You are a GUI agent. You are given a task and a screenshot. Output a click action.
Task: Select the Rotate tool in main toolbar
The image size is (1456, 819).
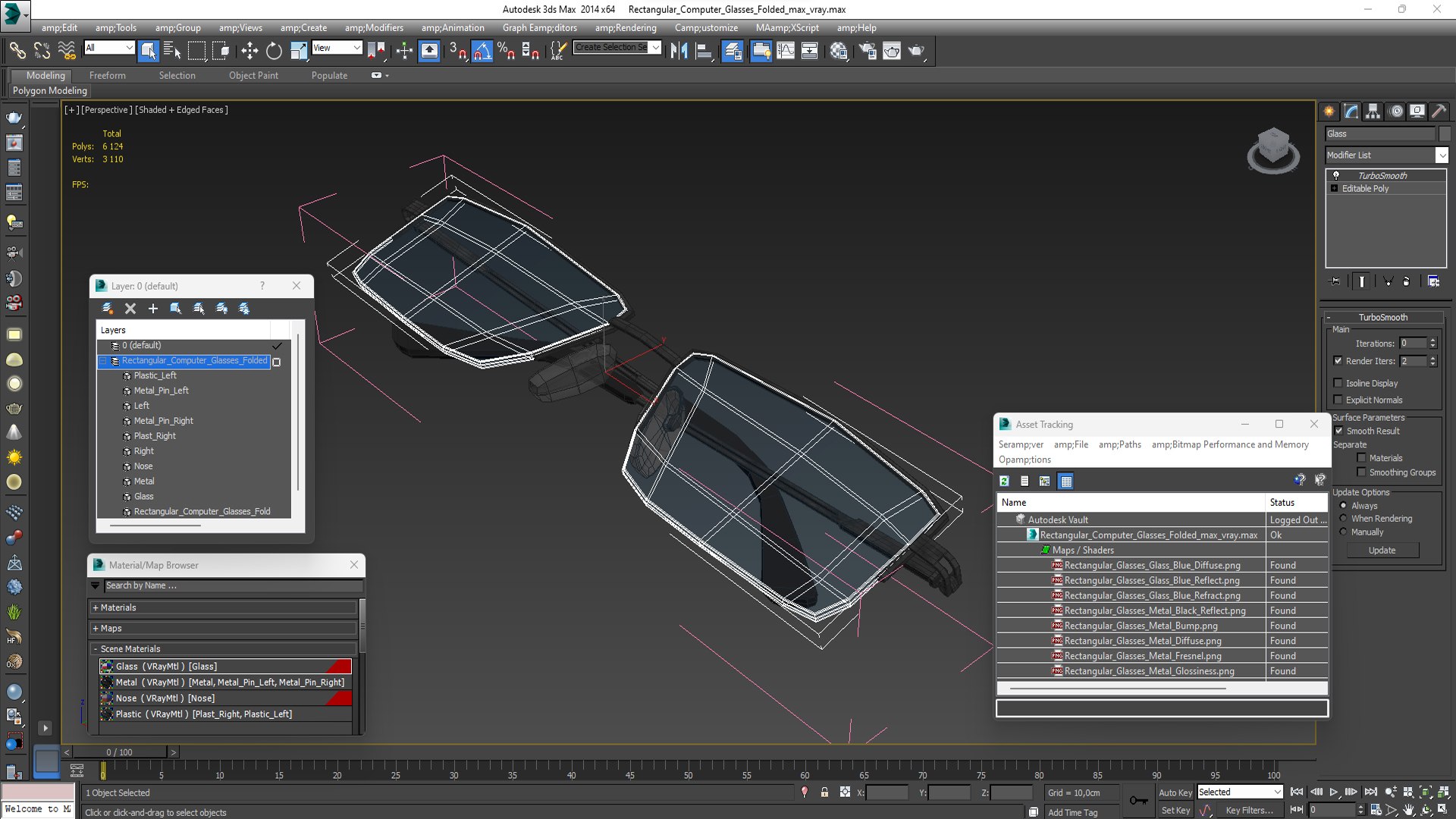pos(274,51)
